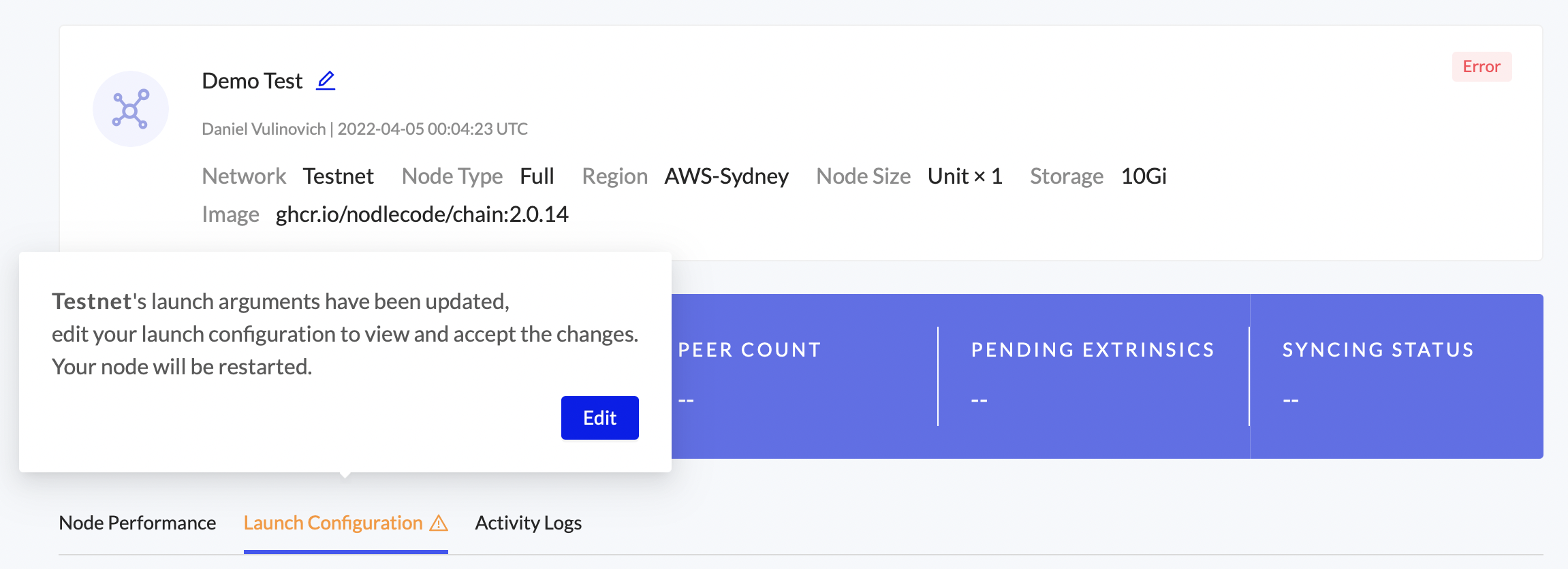Click the pencil icon beside Demo Test
This screenshot has width=1568, height=569.
pyautogui.click(x=326, y=80)
